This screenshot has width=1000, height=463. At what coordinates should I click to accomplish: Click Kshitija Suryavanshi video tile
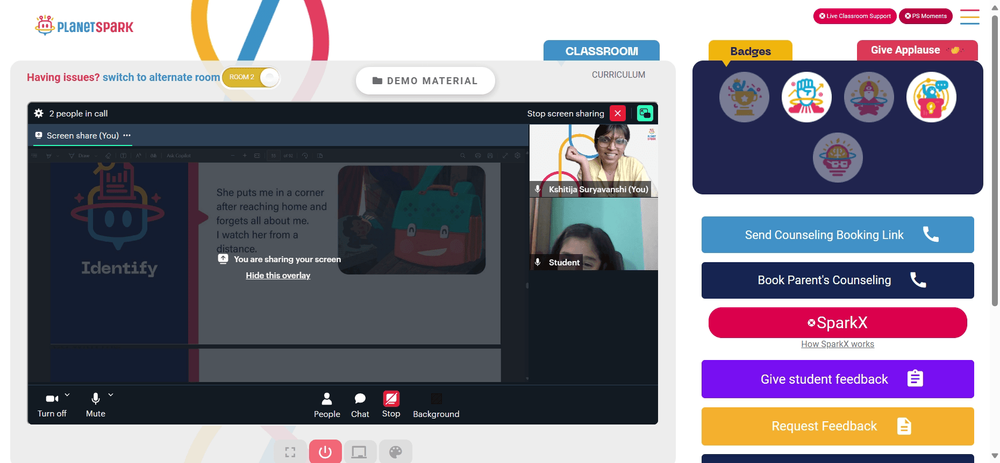[x=593, y=161]
